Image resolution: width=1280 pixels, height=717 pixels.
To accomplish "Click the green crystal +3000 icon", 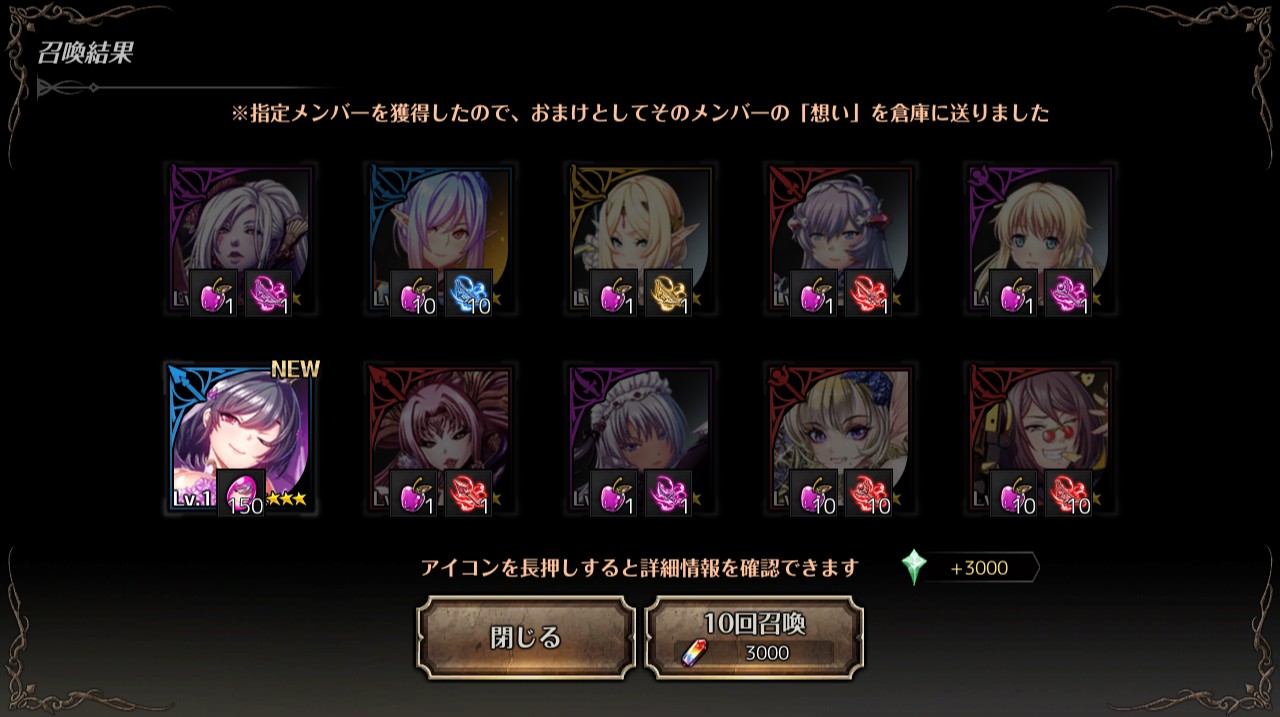I will (x=914, y=568).
